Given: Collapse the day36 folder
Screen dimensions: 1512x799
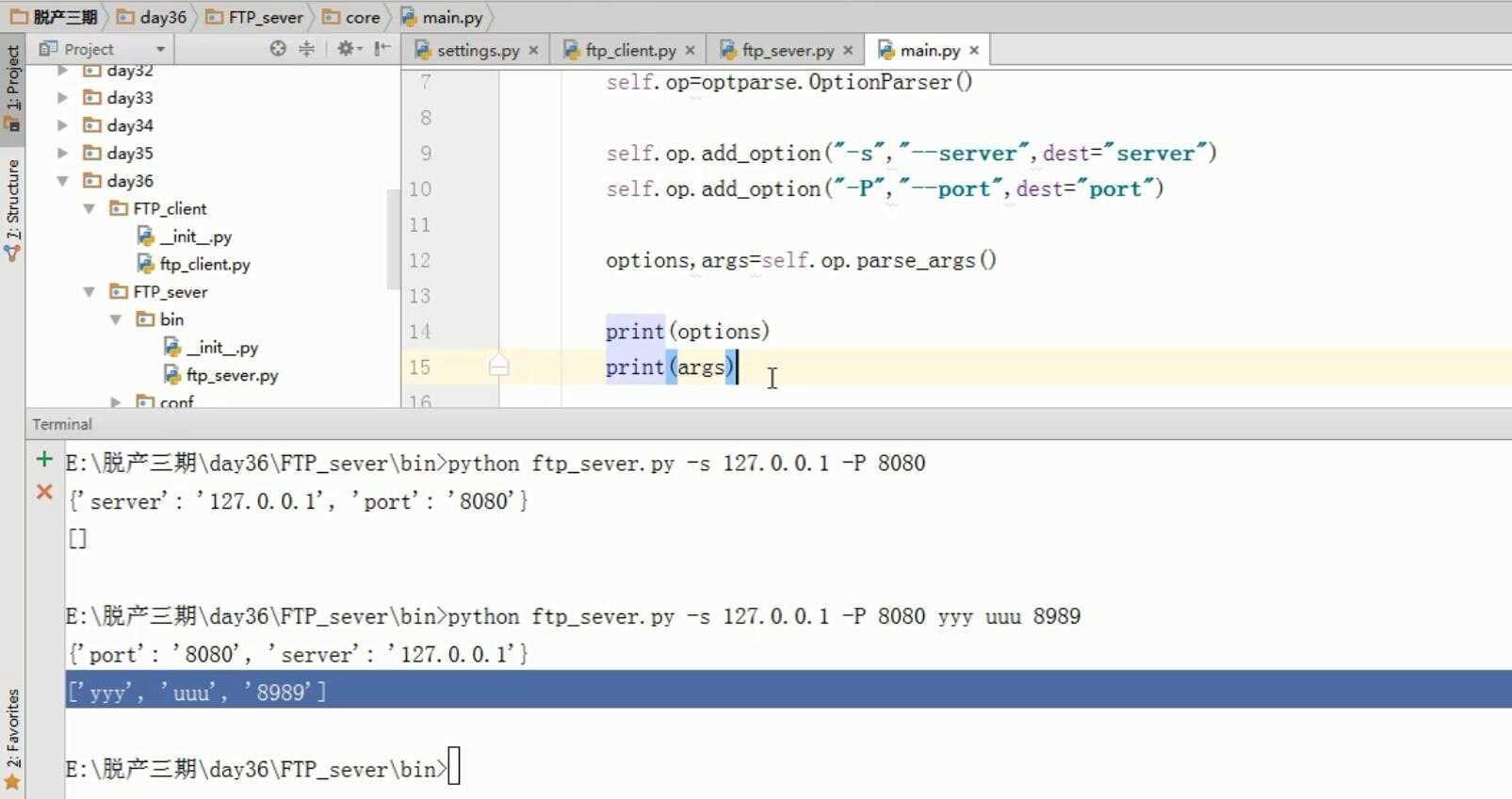Looking at the screenshot, I should coord(62,181).
